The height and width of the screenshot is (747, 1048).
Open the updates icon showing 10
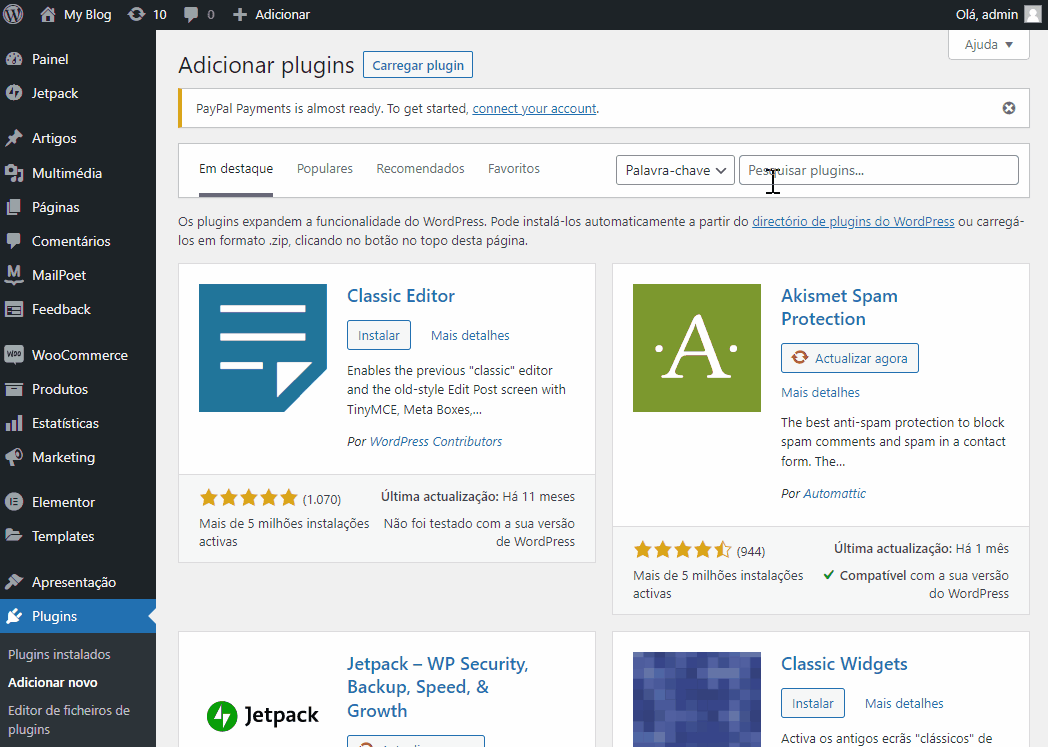coord(136,15)
